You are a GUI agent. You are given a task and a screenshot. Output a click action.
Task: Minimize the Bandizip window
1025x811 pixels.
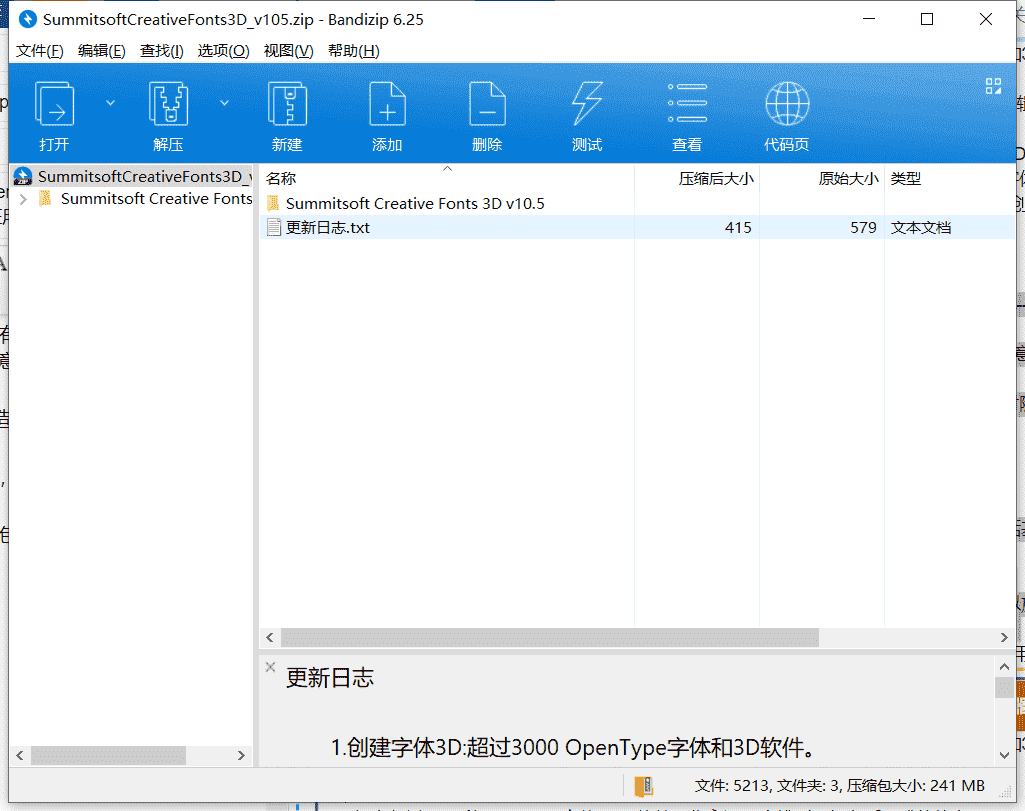869,20
